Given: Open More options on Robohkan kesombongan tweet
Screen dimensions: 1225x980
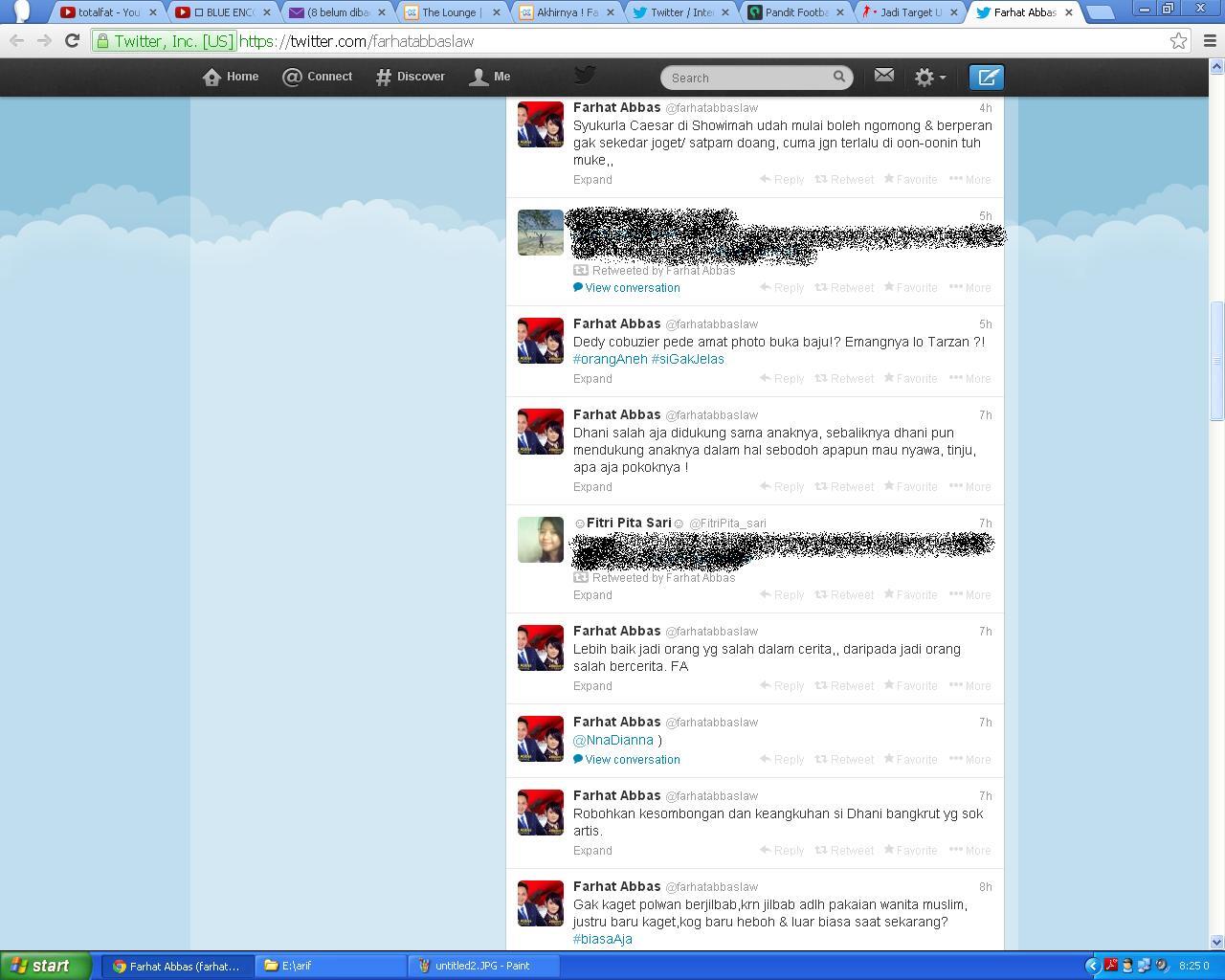Looking at the screenshot, I should coord(970,851).
